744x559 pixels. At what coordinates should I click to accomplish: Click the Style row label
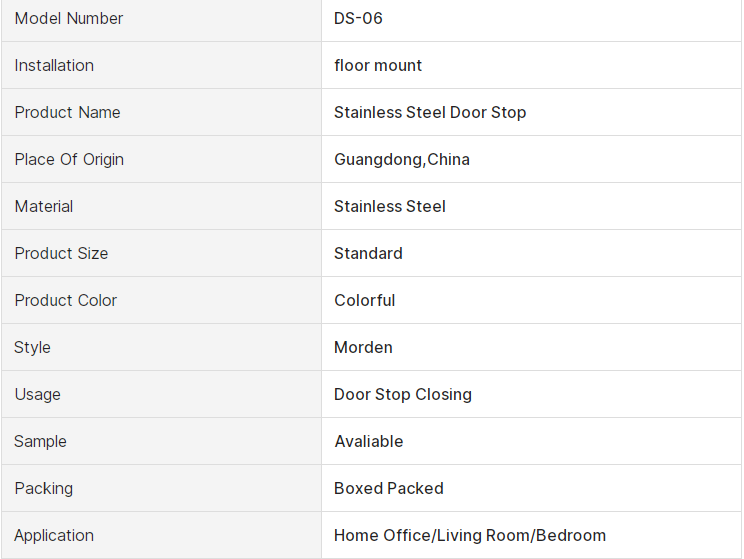(32, 347)
